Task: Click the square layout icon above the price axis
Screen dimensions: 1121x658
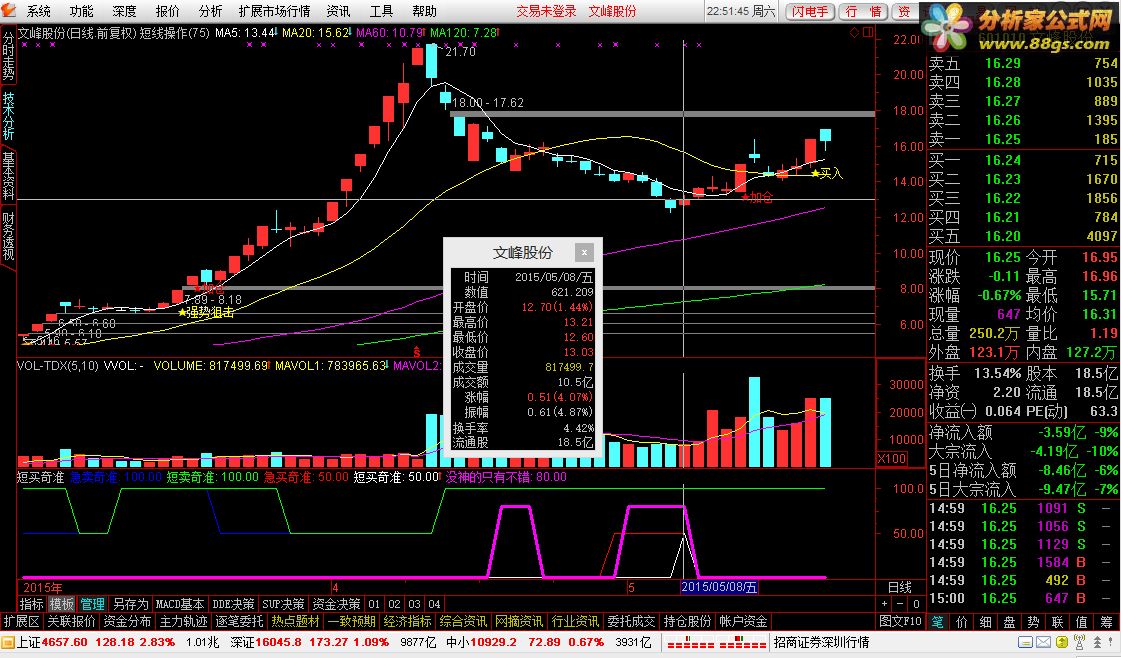Action: pyautogui.click(x=868, y=32)
